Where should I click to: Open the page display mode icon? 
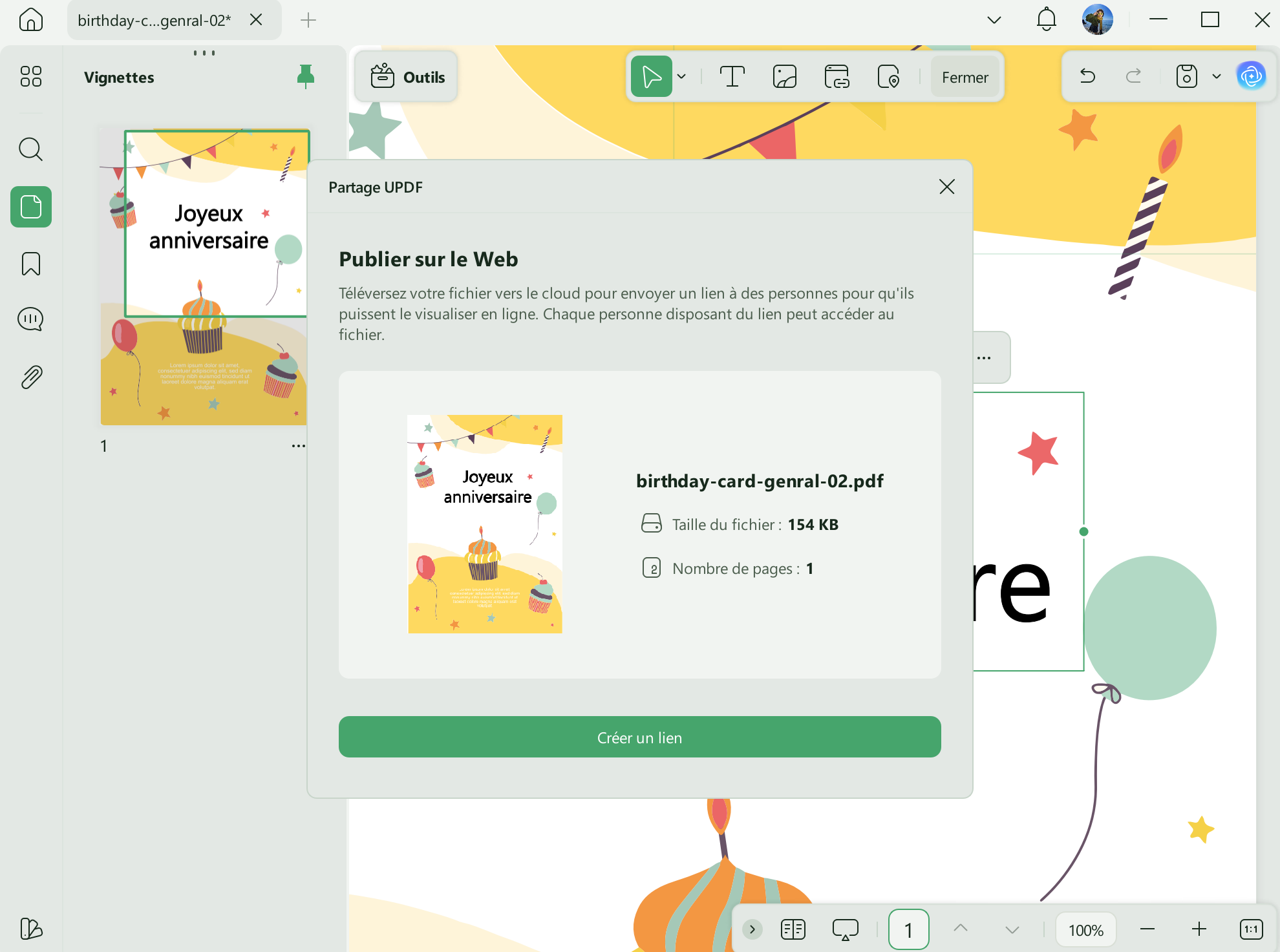click(x=793, y=929)
